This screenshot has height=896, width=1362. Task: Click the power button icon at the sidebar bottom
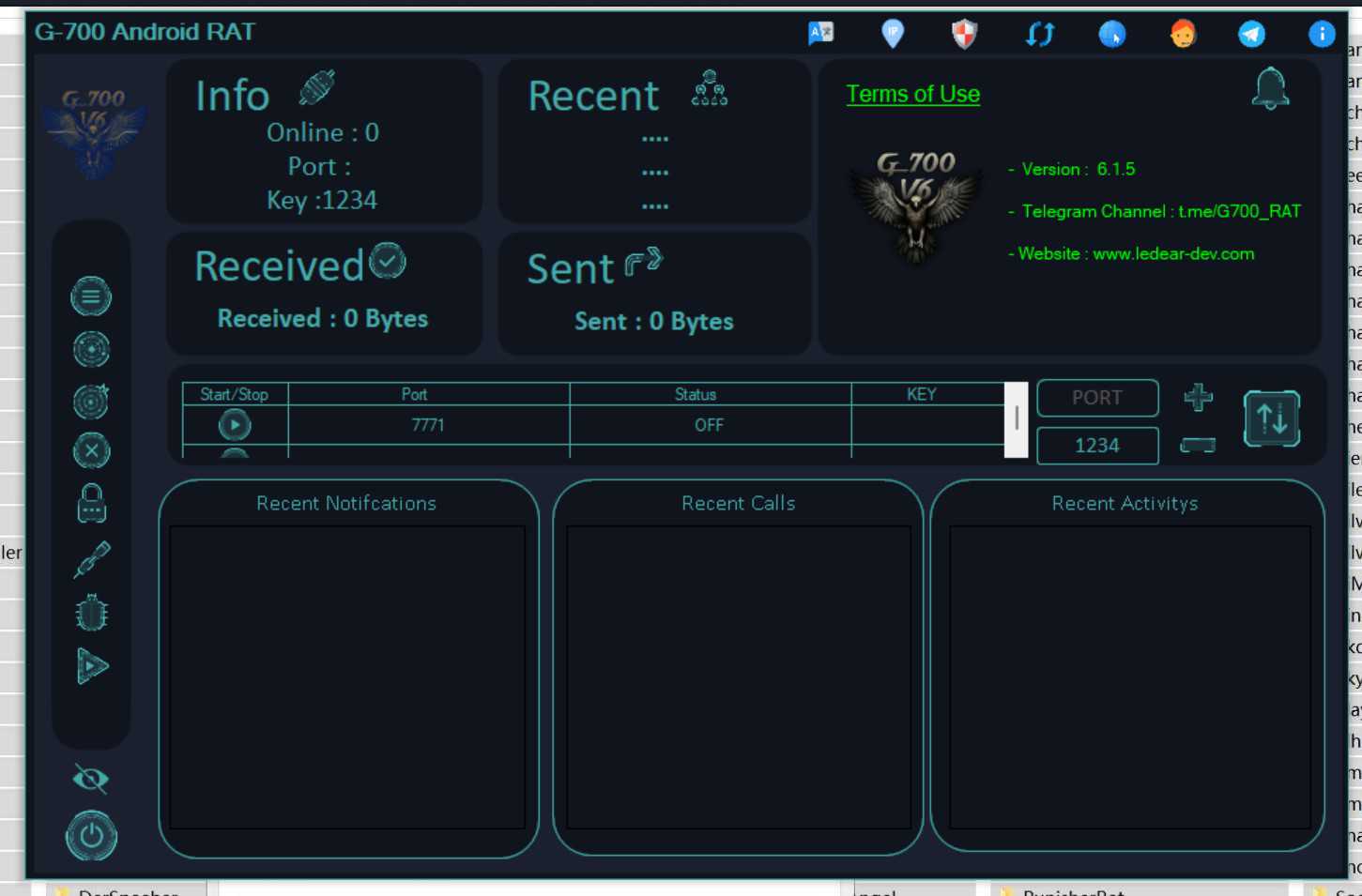coord(91,835)
